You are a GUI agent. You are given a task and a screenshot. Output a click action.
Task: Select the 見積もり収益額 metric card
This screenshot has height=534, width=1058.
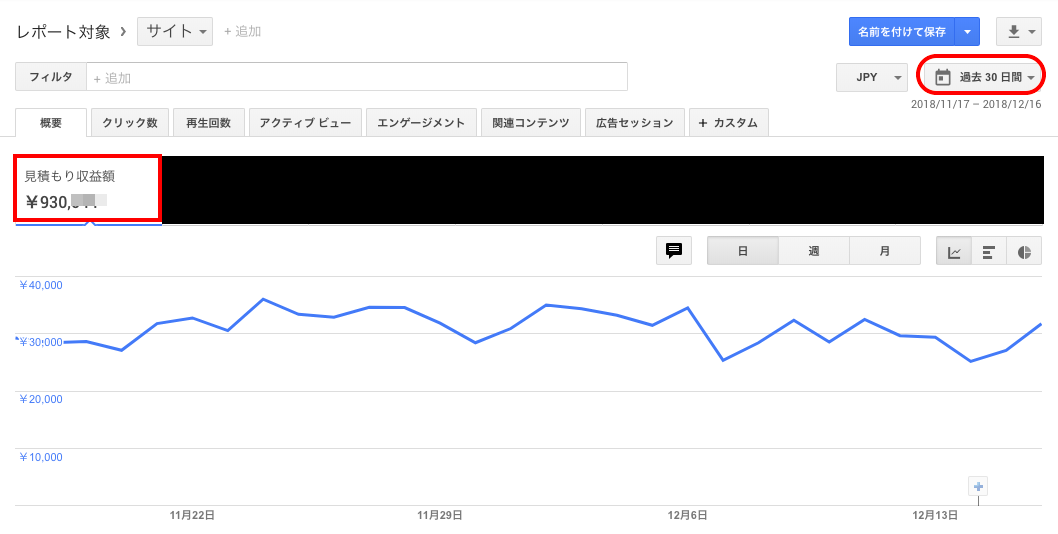click(88, 188)
